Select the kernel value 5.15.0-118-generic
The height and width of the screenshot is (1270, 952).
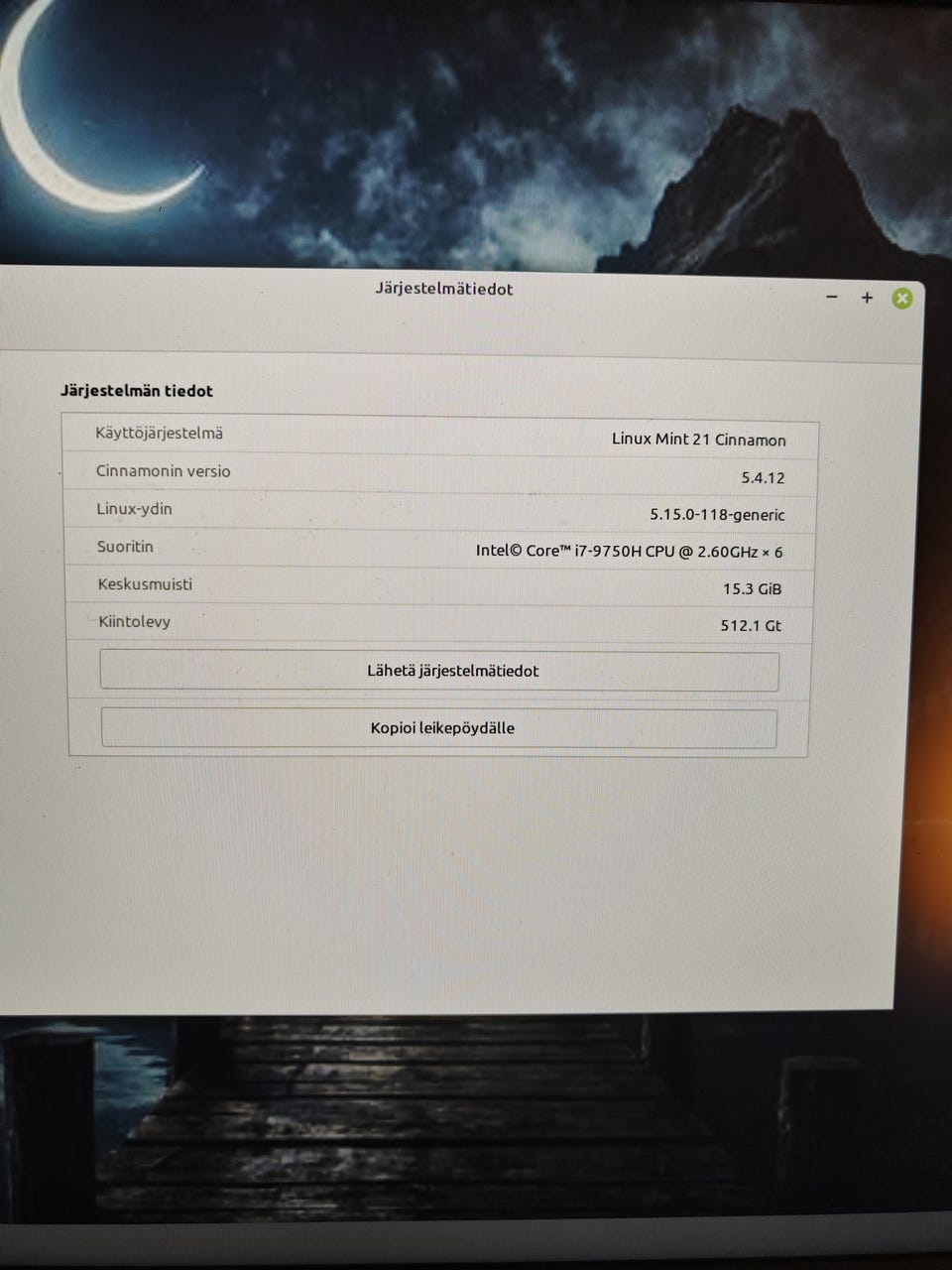coord(717,515)
